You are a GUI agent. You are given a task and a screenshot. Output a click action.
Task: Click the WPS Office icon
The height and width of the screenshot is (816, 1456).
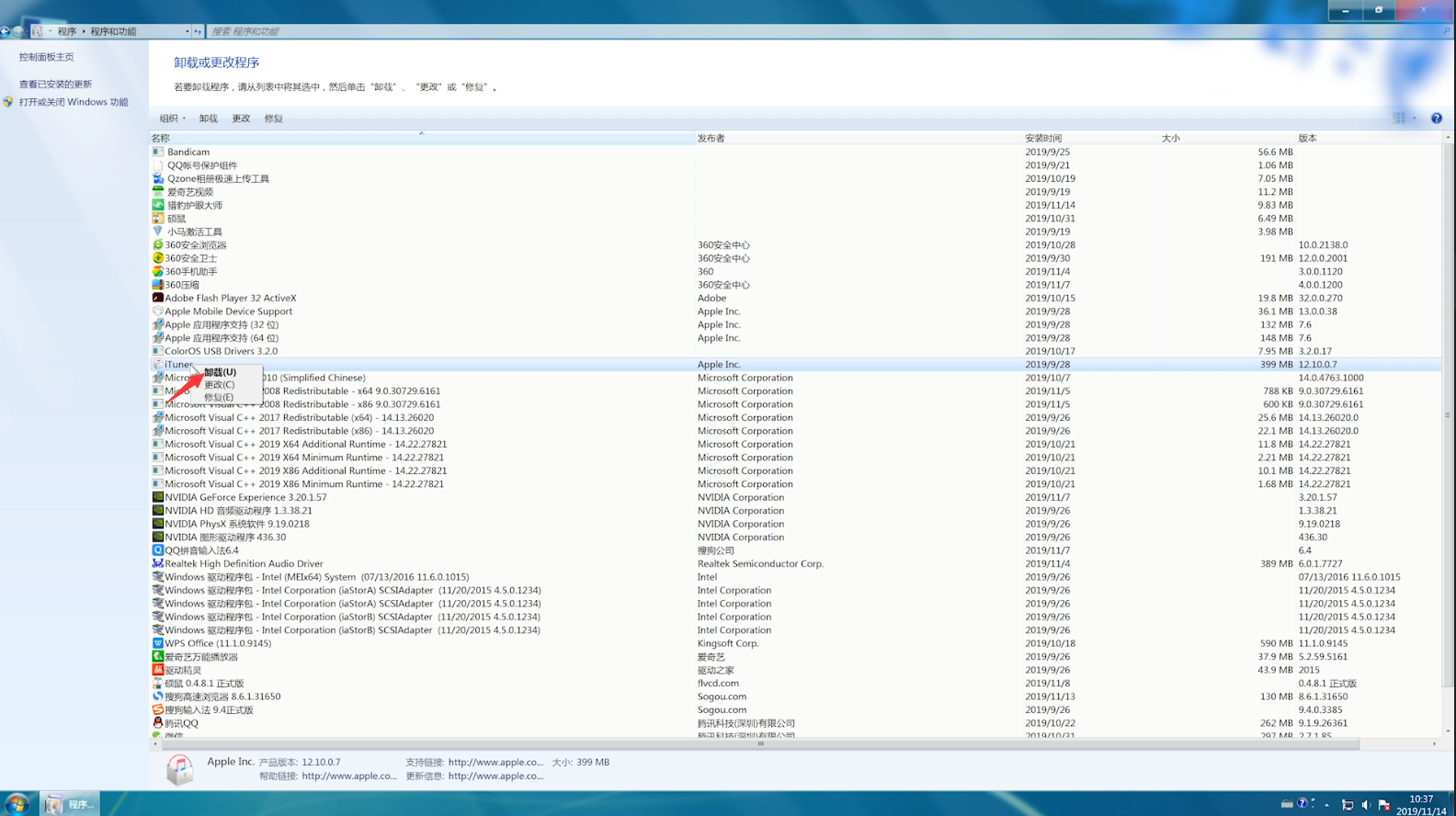(158, 643)
